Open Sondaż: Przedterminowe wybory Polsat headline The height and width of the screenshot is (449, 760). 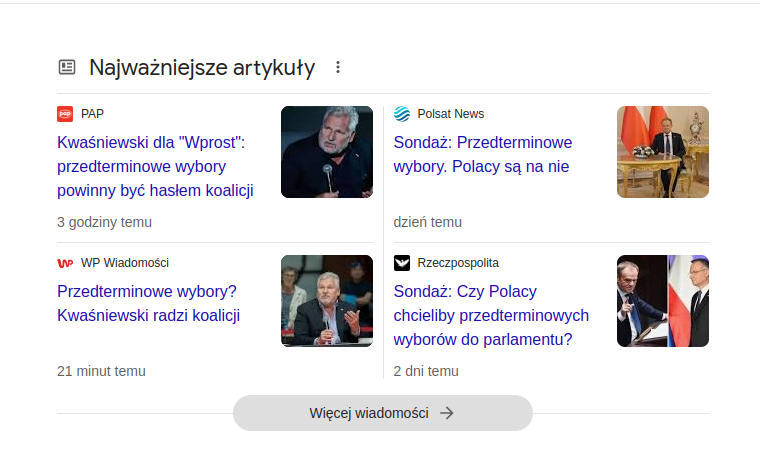[482, 154]
